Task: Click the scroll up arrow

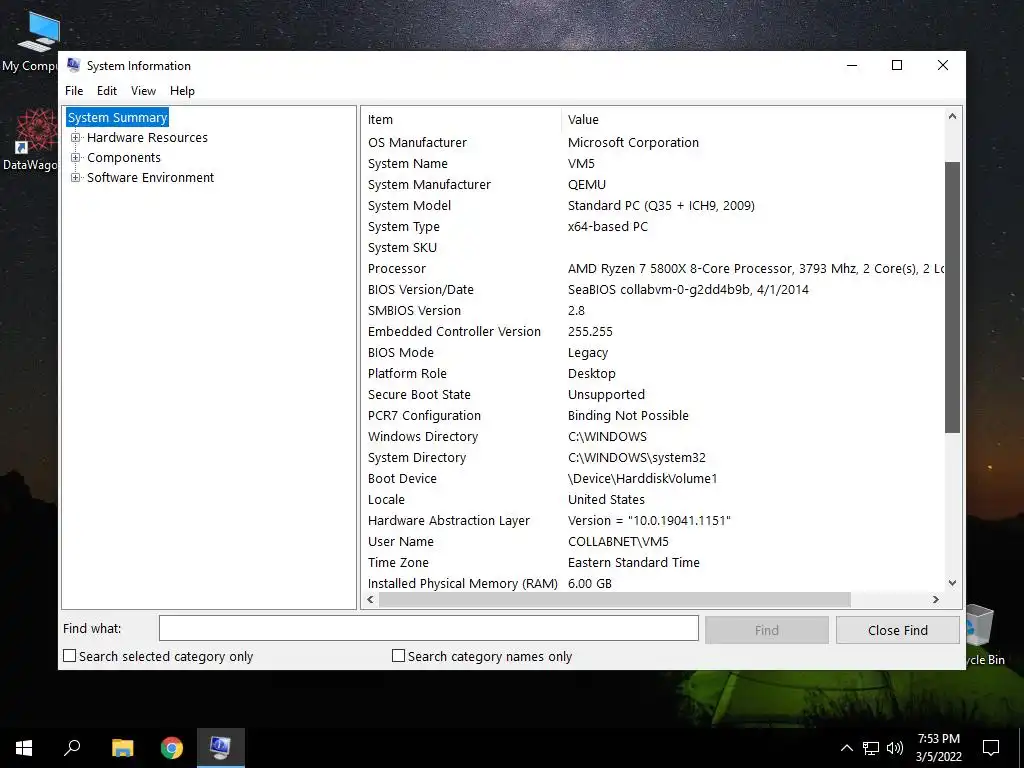Action: [x=952, y=117]
